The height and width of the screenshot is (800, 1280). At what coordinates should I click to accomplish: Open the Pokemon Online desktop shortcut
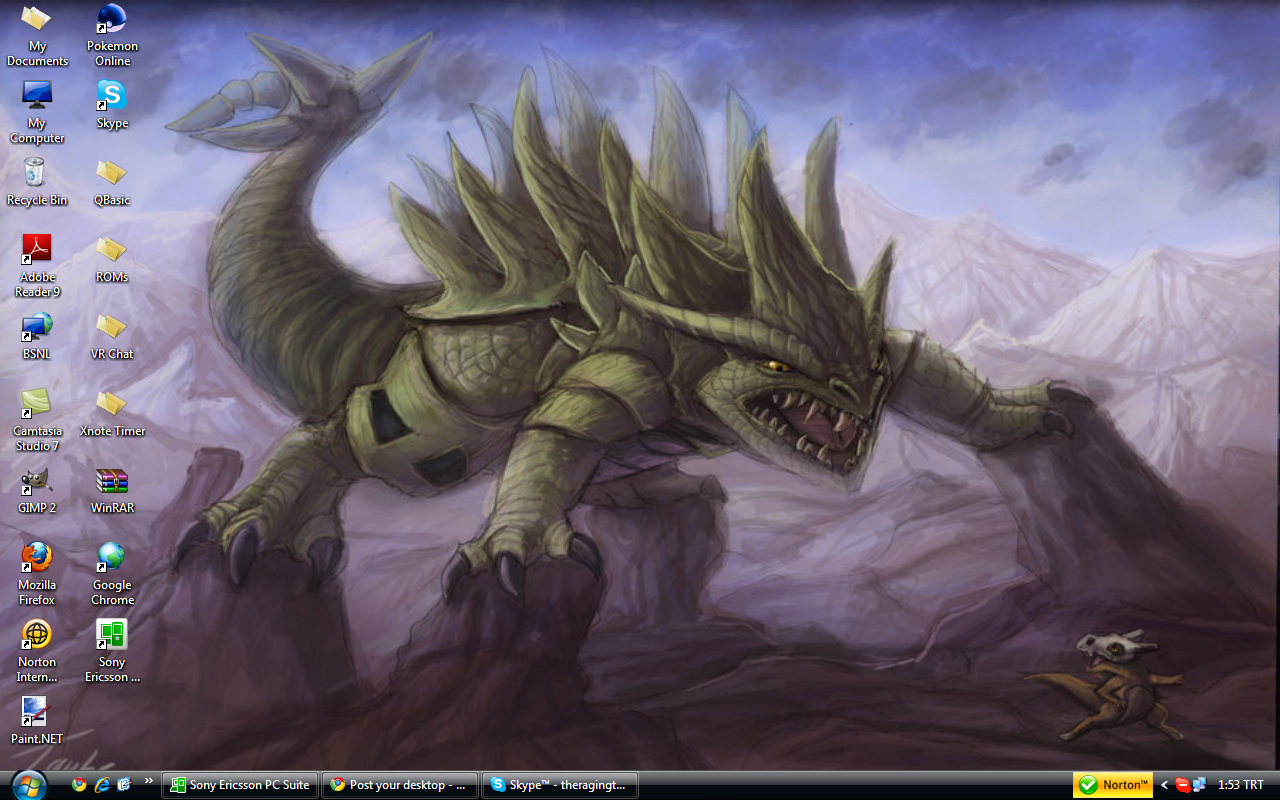pyautogui.click(x=112, y=22)
